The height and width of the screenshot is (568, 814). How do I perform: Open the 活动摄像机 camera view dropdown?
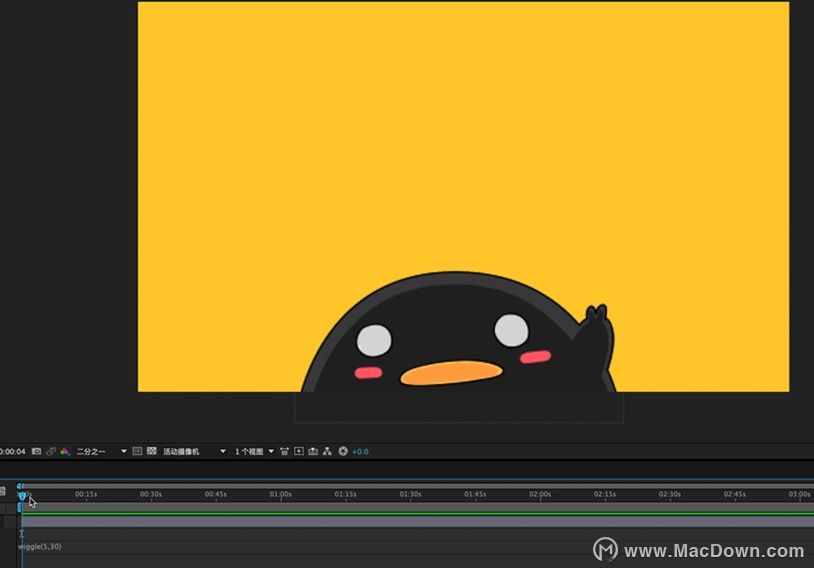(194, 452)
